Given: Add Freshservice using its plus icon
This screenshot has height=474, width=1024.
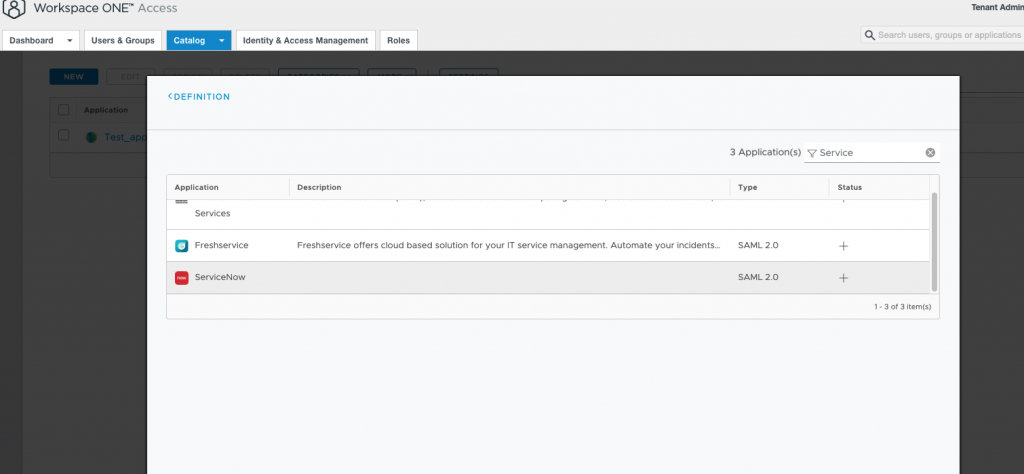Looking at the screenshot, I should pos(843,245).
